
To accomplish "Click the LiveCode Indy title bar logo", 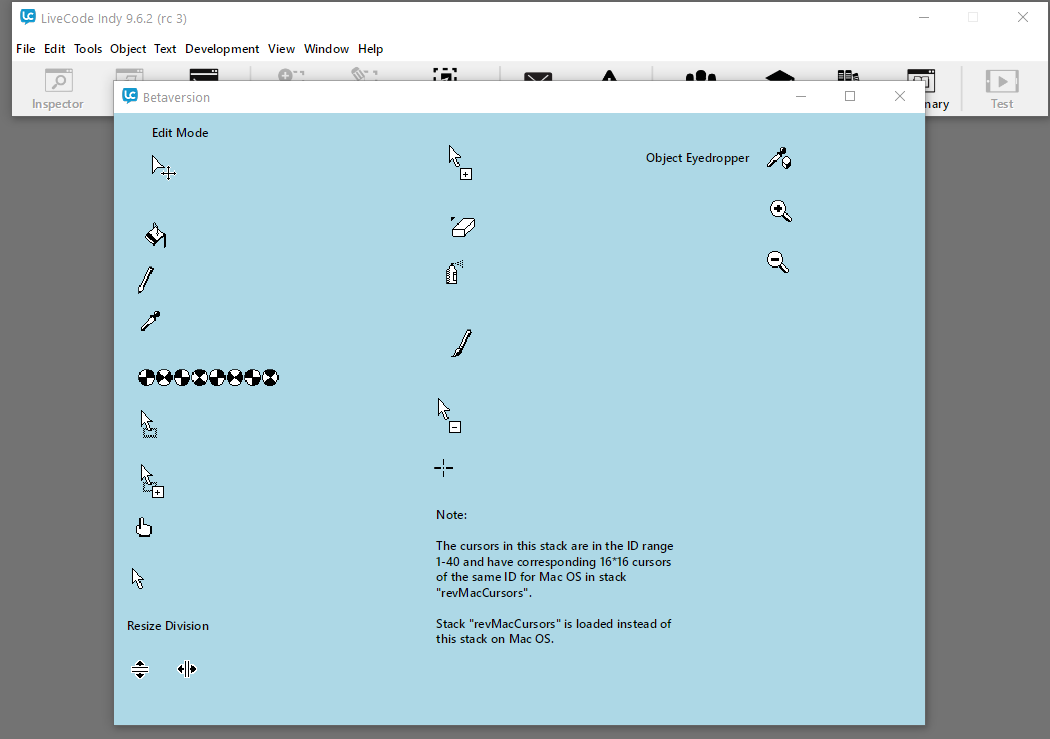I will tap(27, 17).
